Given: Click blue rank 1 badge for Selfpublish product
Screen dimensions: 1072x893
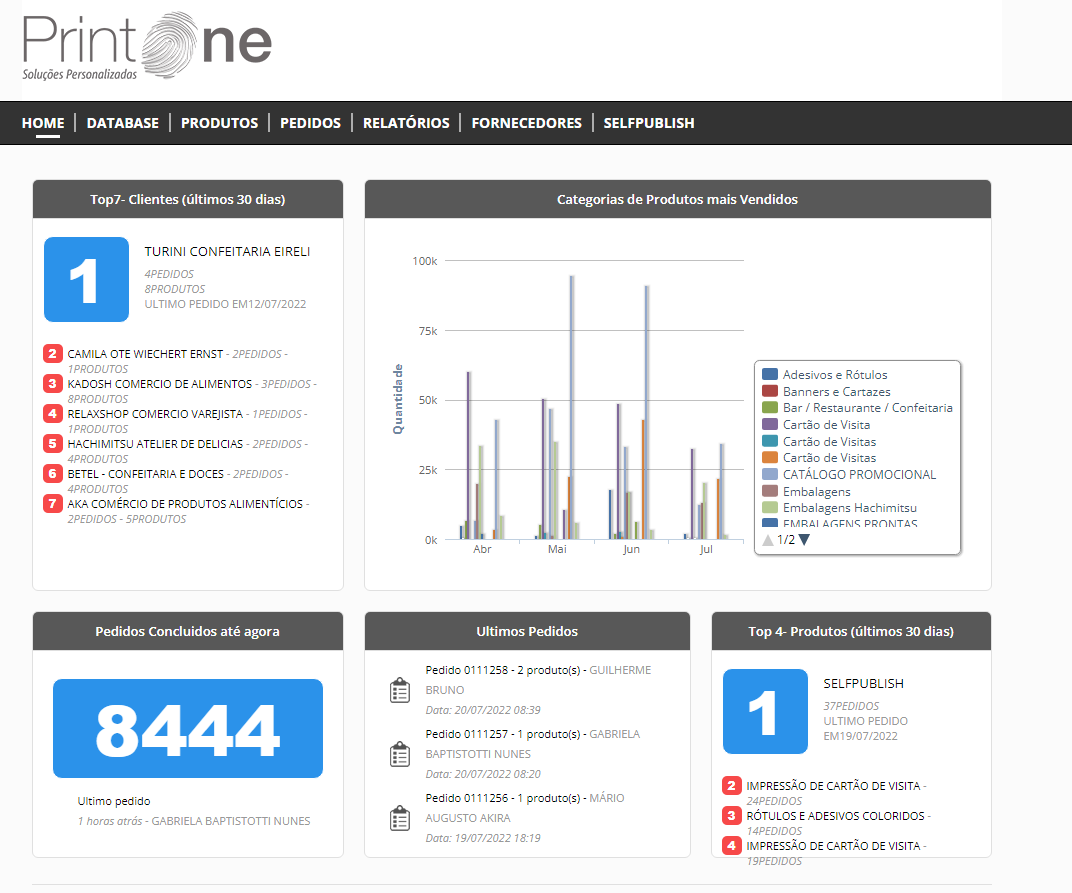Looking at the screenshot, I should point(765,711).
